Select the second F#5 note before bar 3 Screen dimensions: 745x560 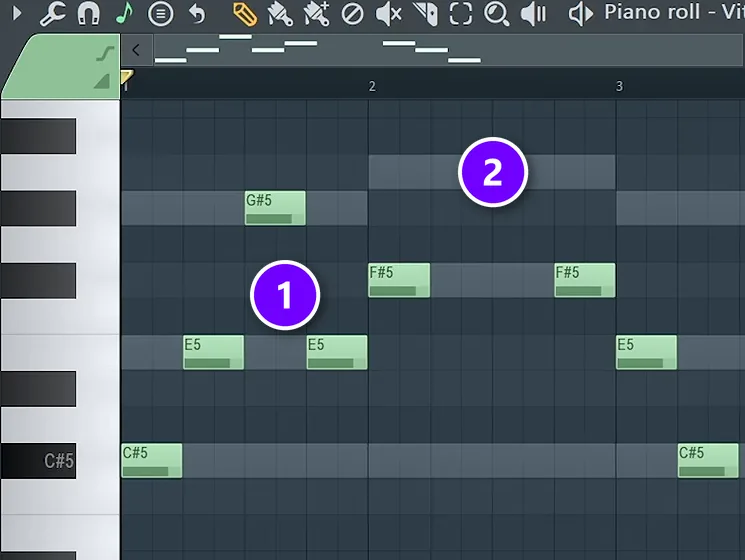click(x=585, y=280)
